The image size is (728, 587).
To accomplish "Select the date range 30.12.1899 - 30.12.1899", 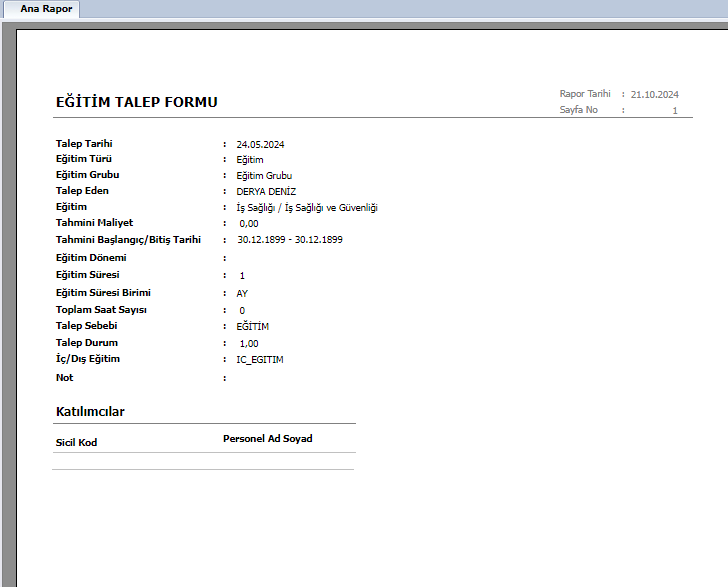I will click(290, 240).
